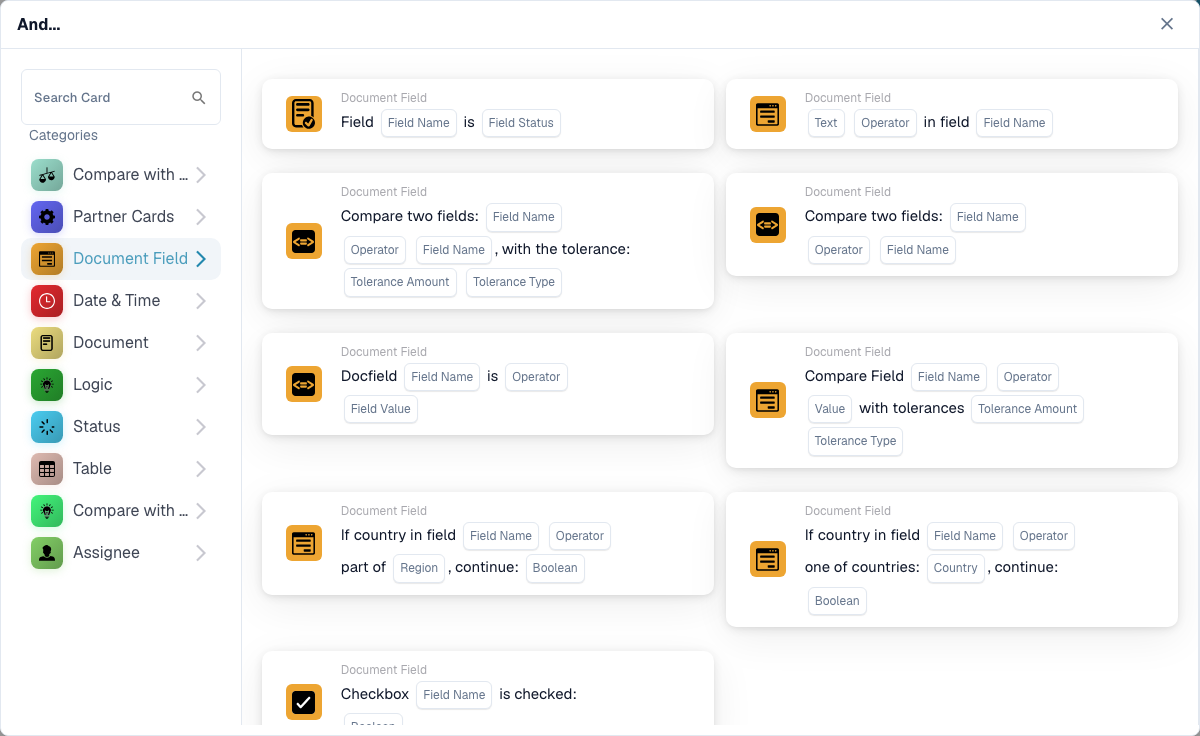Click the Country chip in countries card
The image size is (1200, 736).
point(956,568)
